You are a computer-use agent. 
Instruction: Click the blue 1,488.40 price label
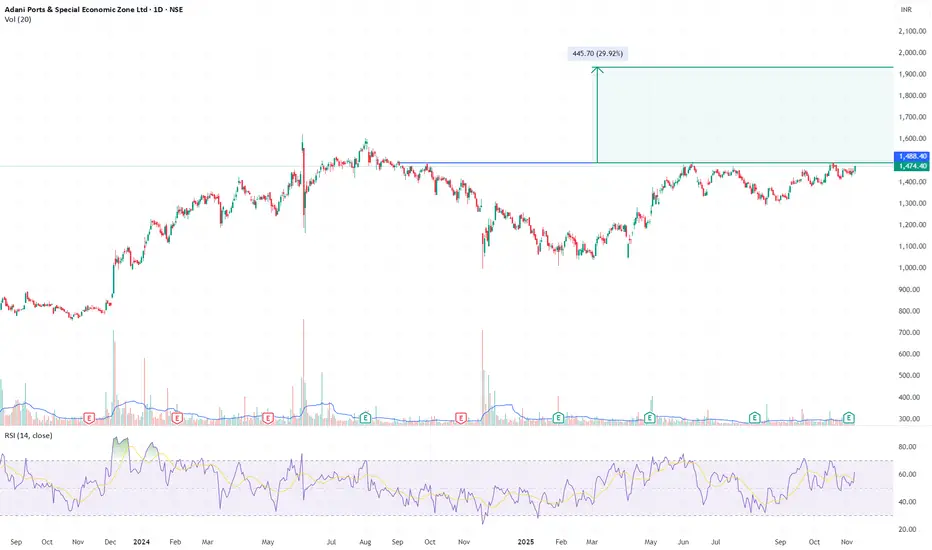coord(911,156)
